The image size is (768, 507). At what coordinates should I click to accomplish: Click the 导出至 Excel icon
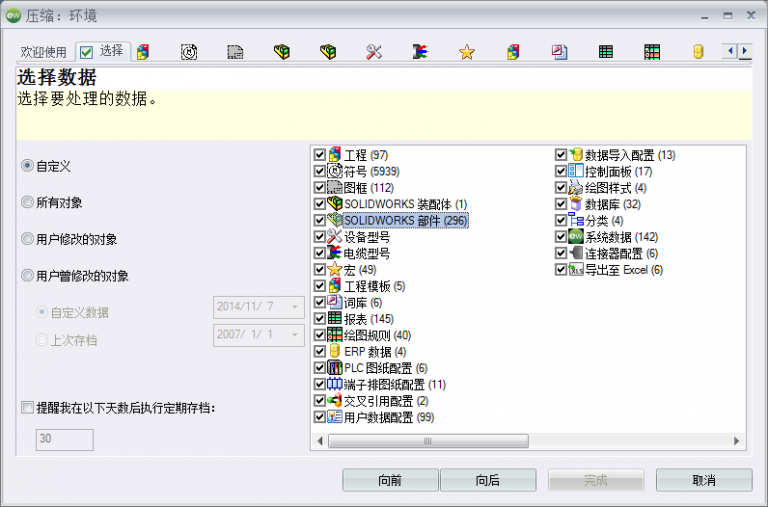point(576,269)
